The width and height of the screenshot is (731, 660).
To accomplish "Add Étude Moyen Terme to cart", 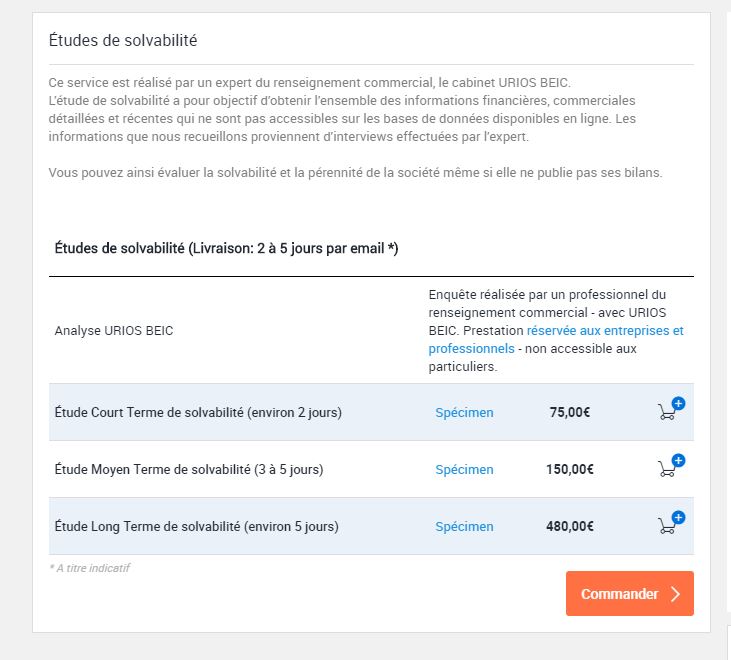I will (x=669, y=468).
